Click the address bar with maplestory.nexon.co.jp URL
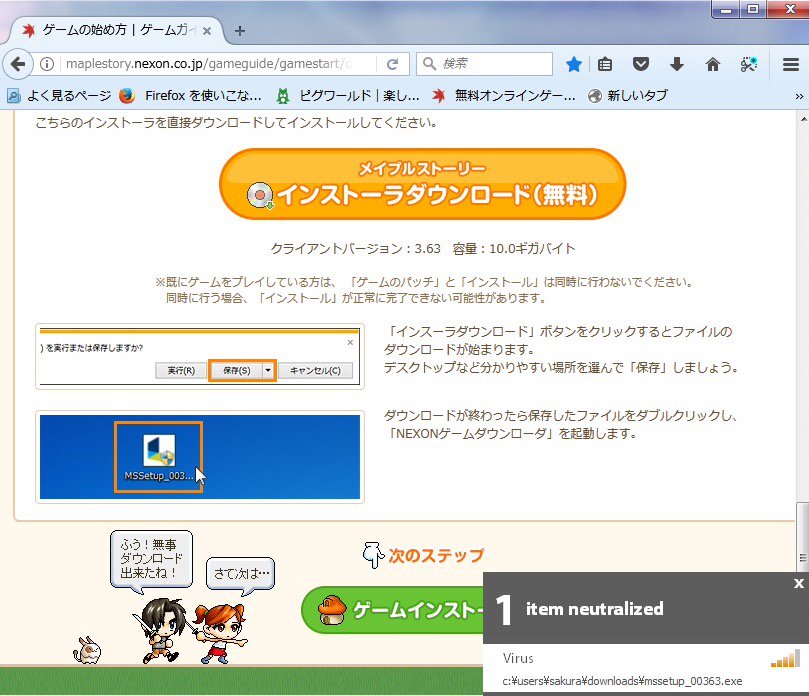 [x=209, y=64]
